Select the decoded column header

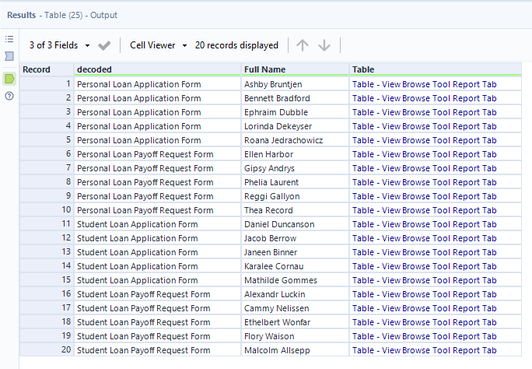[x=157, y=70]
